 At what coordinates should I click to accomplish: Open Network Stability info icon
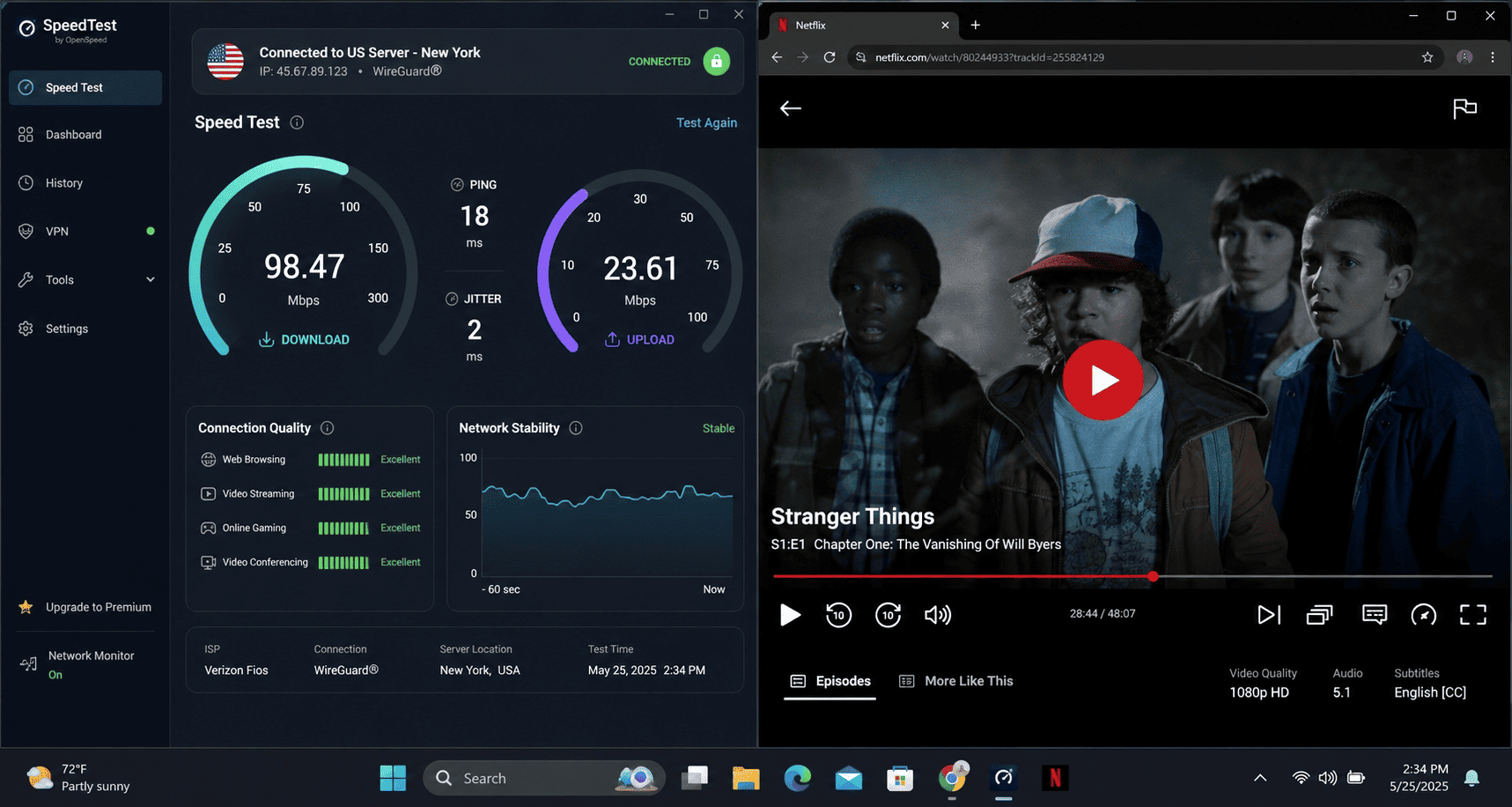(576, 428)
